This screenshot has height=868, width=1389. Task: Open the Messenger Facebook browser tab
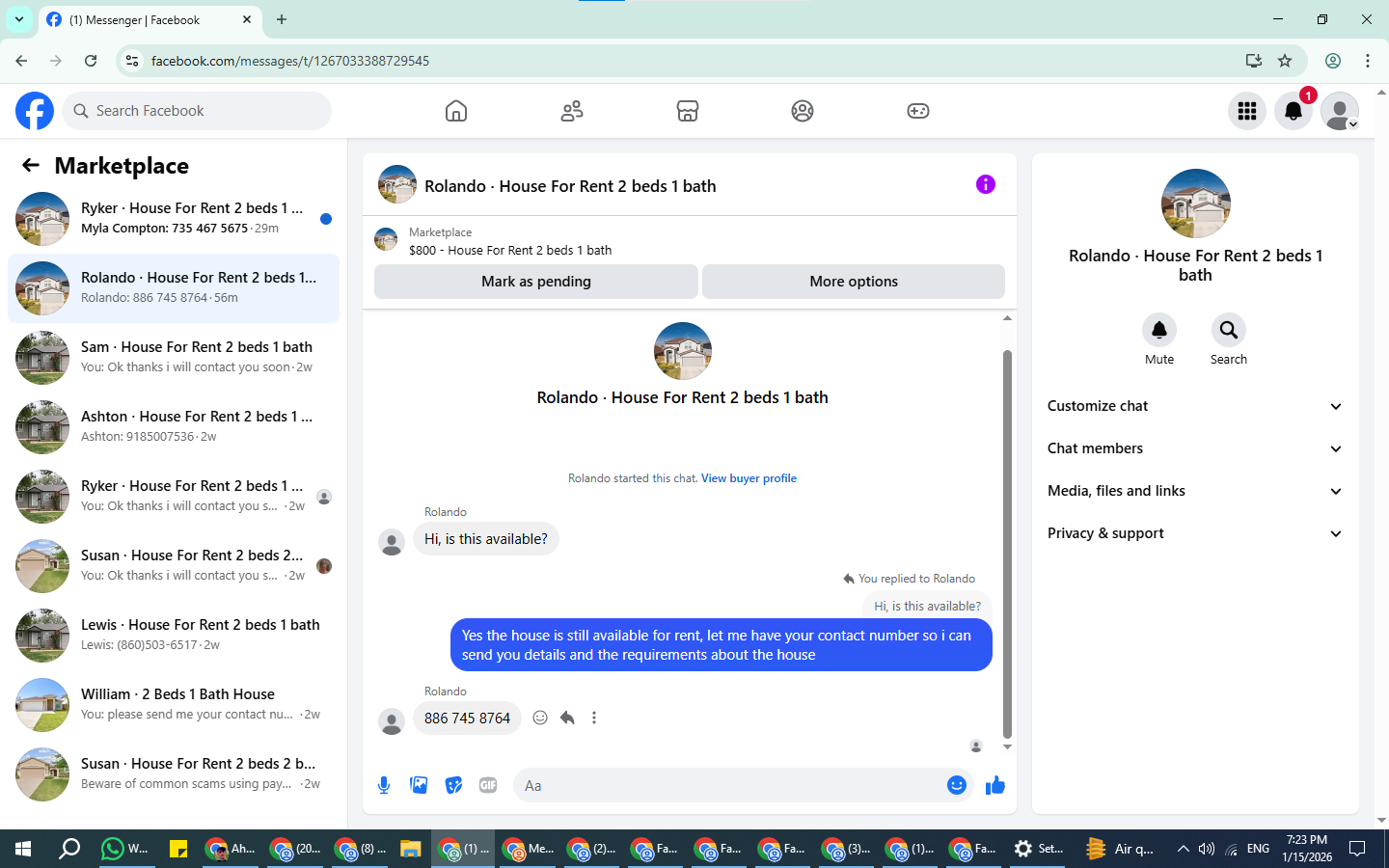click(x=150, y=19)
